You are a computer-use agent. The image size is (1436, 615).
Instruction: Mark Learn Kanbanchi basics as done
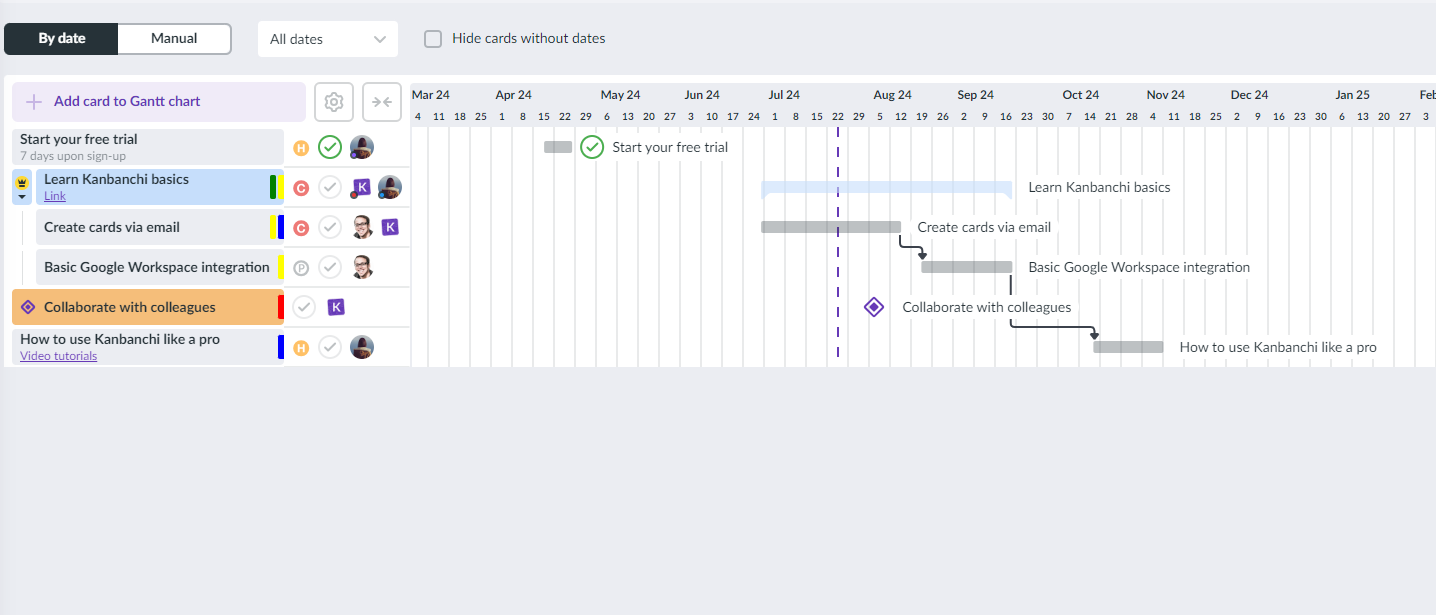click(x=330, y=187)
